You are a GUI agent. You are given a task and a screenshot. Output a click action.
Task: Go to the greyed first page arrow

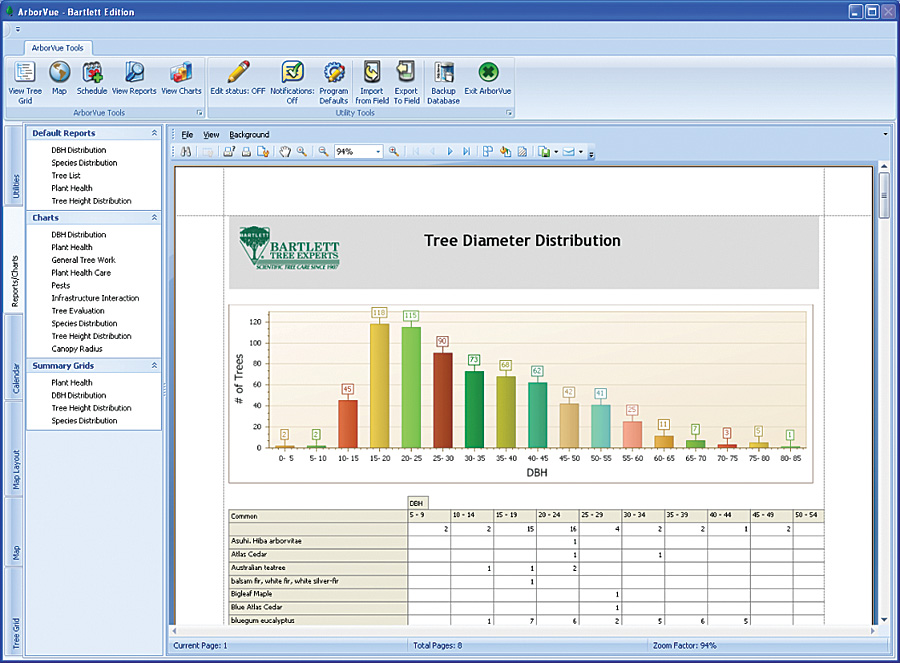tap(416, 152)
